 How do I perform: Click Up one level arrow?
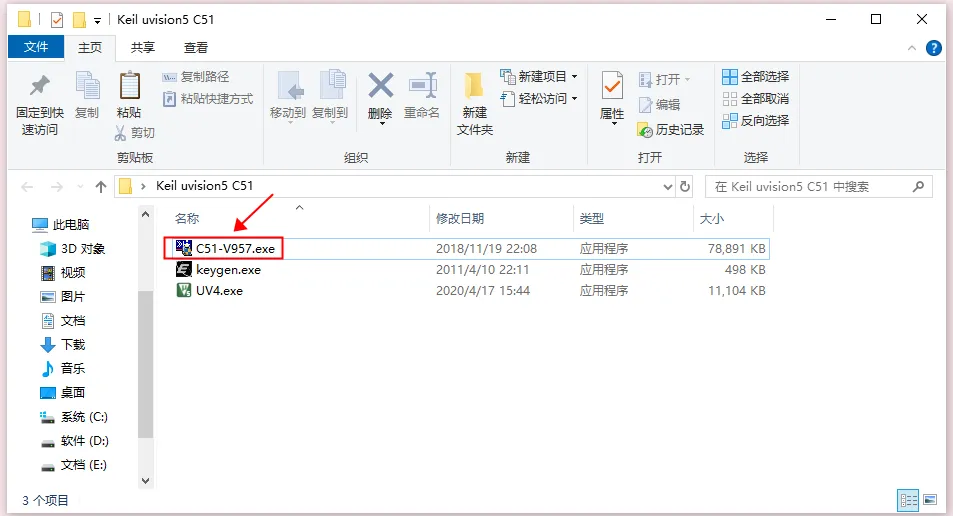click(101, 187)
